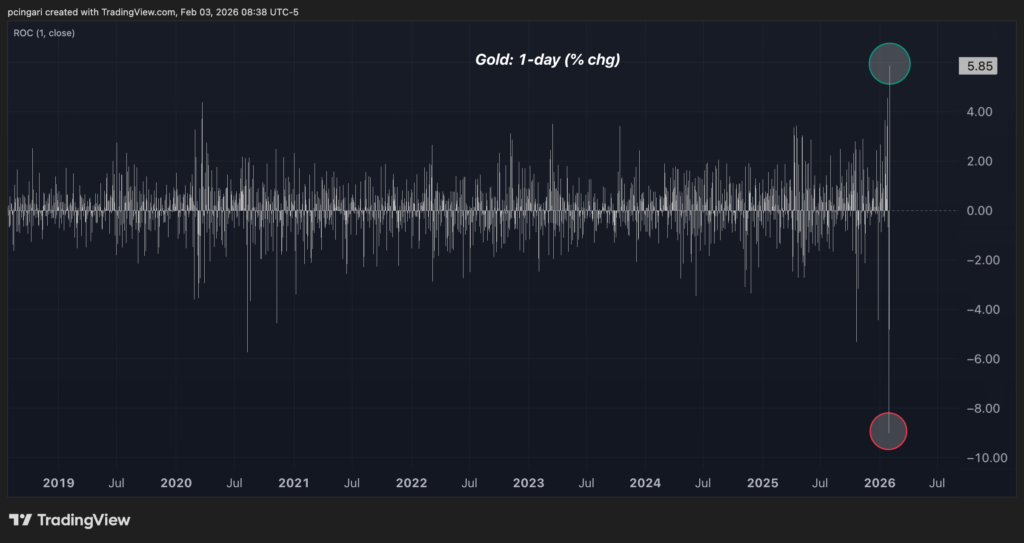Select the 2021 label on time axis
The image size is (1024, 543).
293,483
